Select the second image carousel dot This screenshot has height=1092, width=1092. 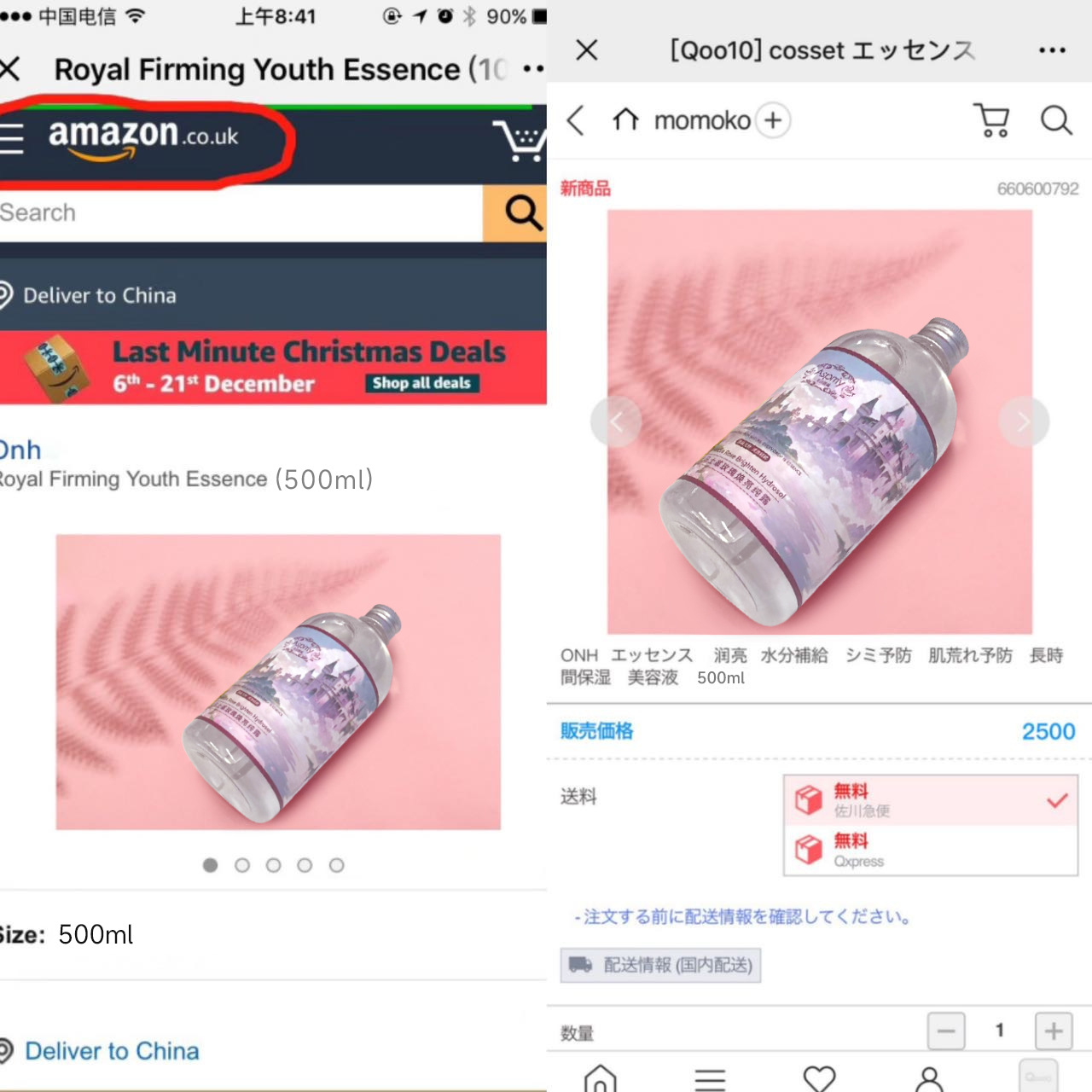coord(242,865)
